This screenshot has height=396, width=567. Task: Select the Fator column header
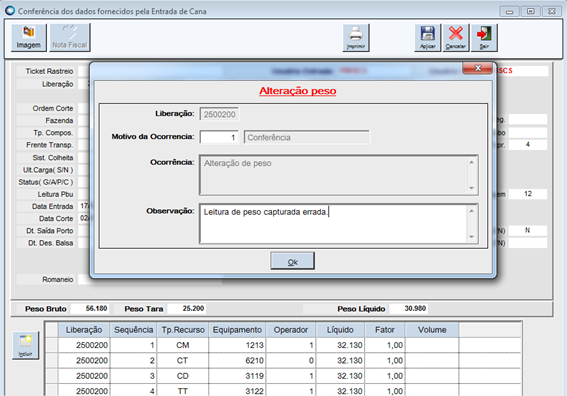click(385, 330)
